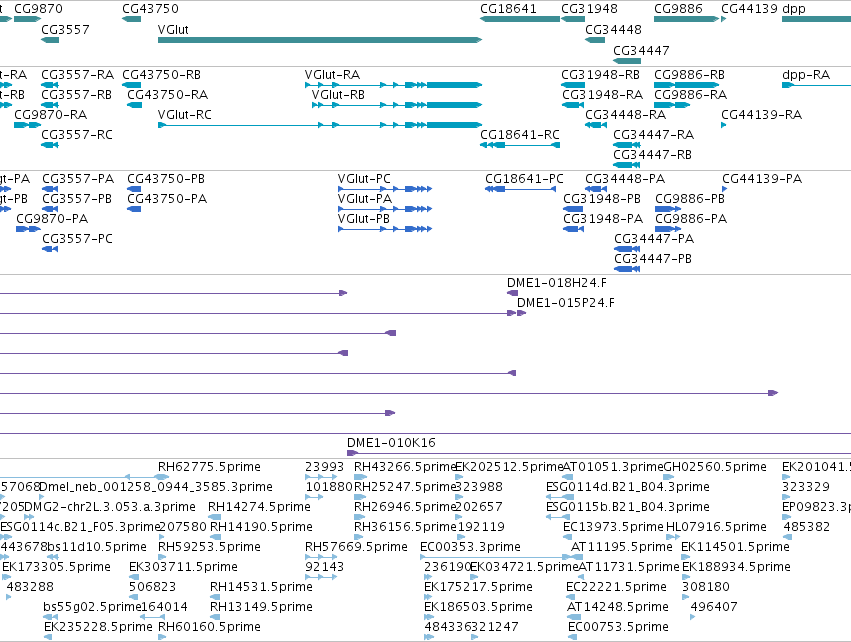Select the CG34448-PA protein label
Viewport: 851px width, 642px height.
pos(625,179)
